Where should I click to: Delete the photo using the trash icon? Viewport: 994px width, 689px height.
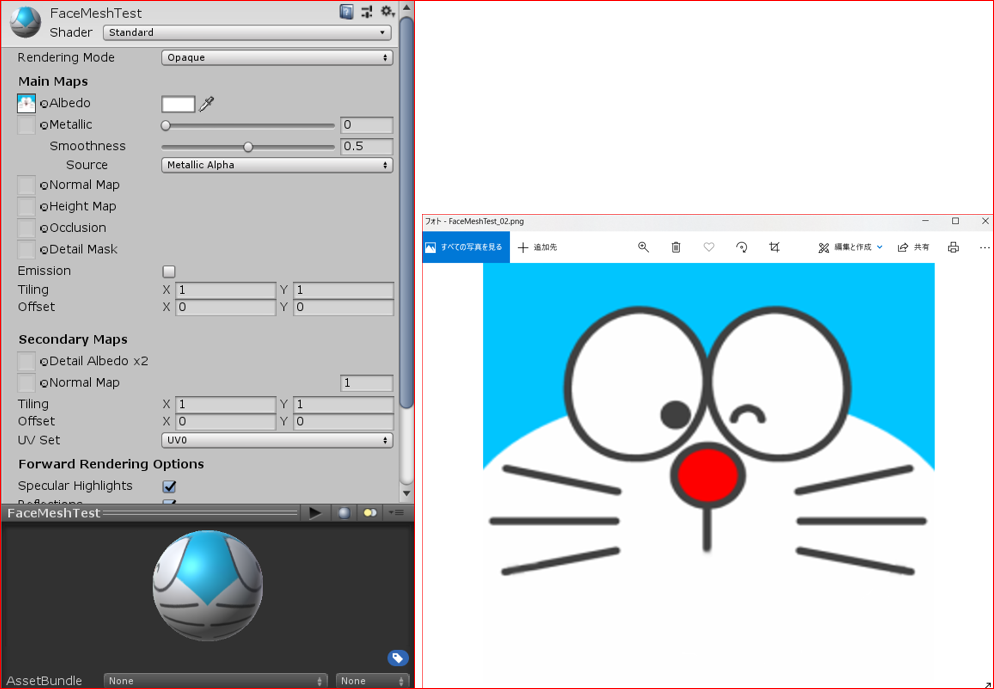pos(676,247)
